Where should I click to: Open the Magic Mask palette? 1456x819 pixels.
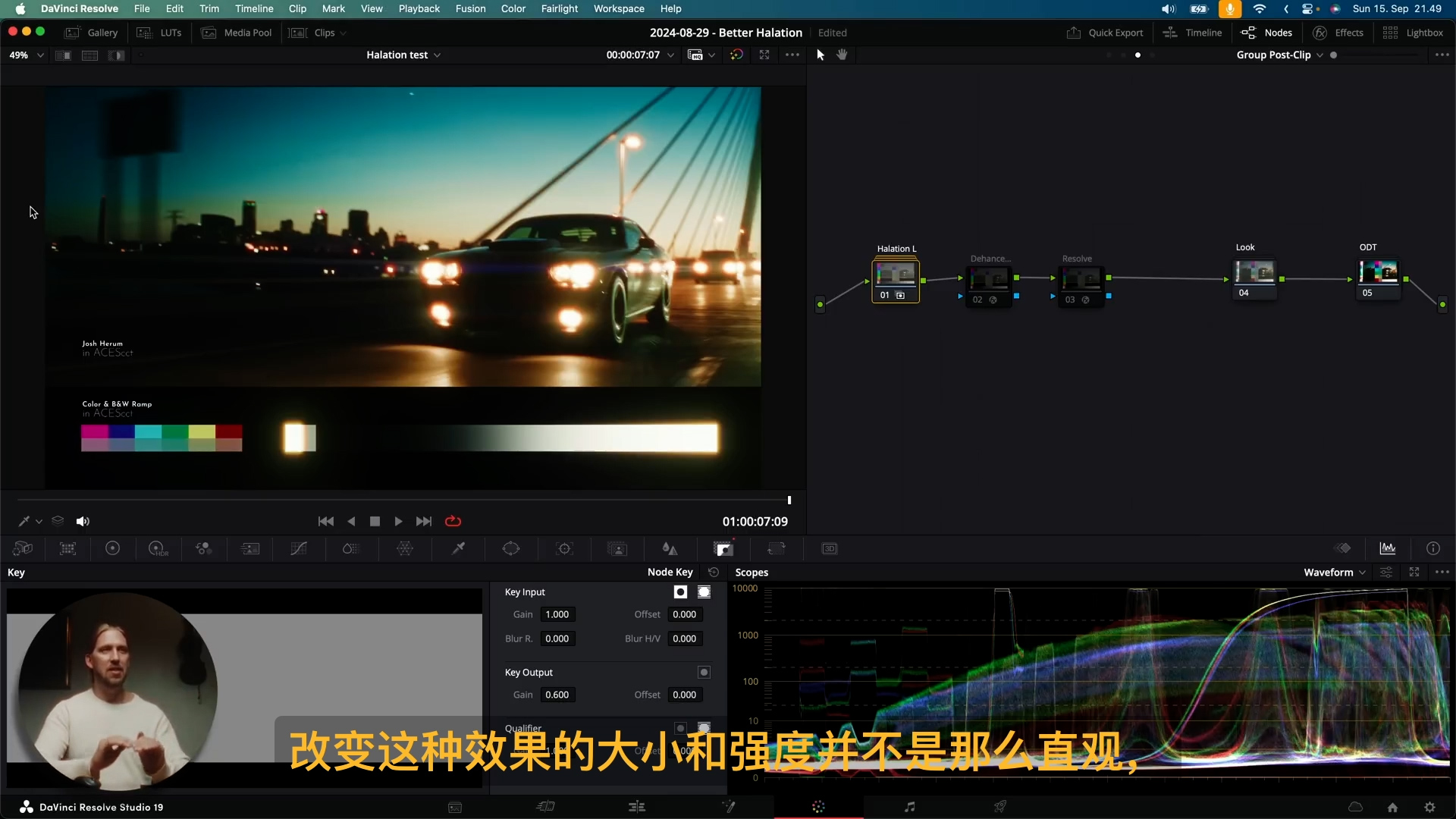(618, 548)
